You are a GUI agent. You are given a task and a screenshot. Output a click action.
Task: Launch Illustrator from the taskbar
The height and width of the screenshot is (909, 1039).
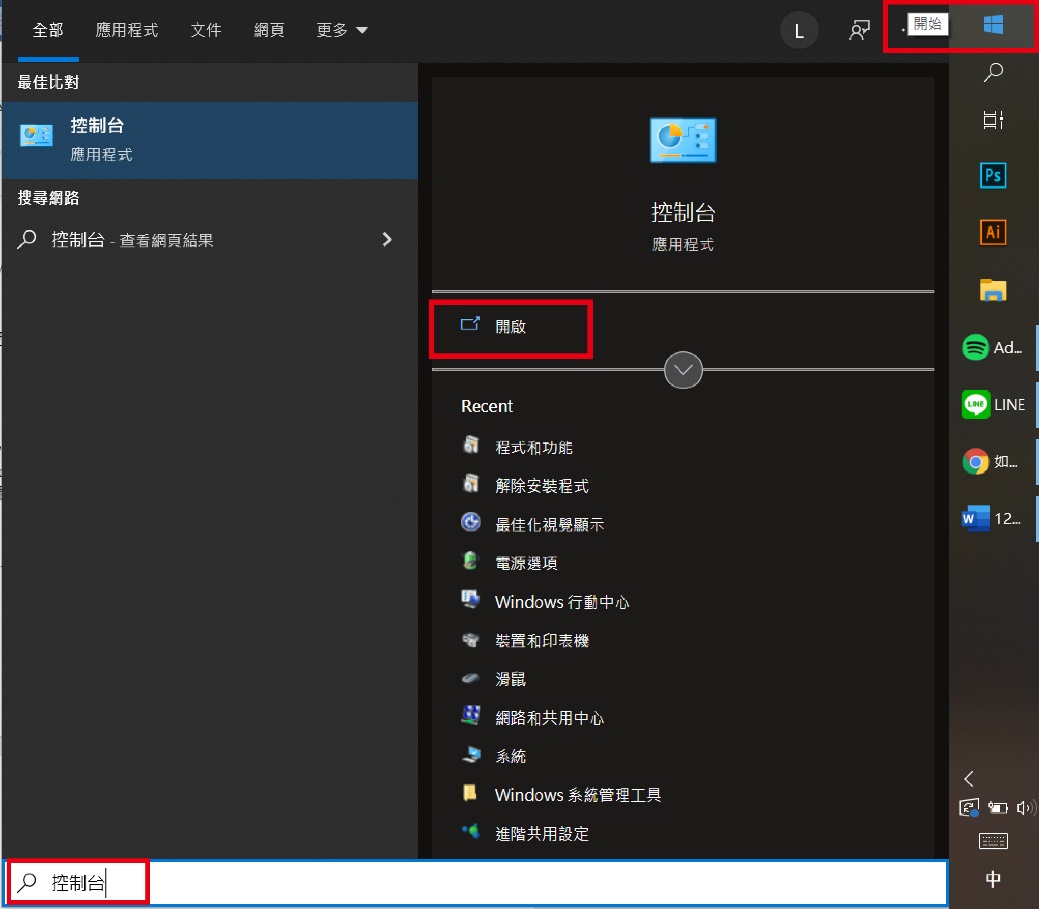coord(993,232)
